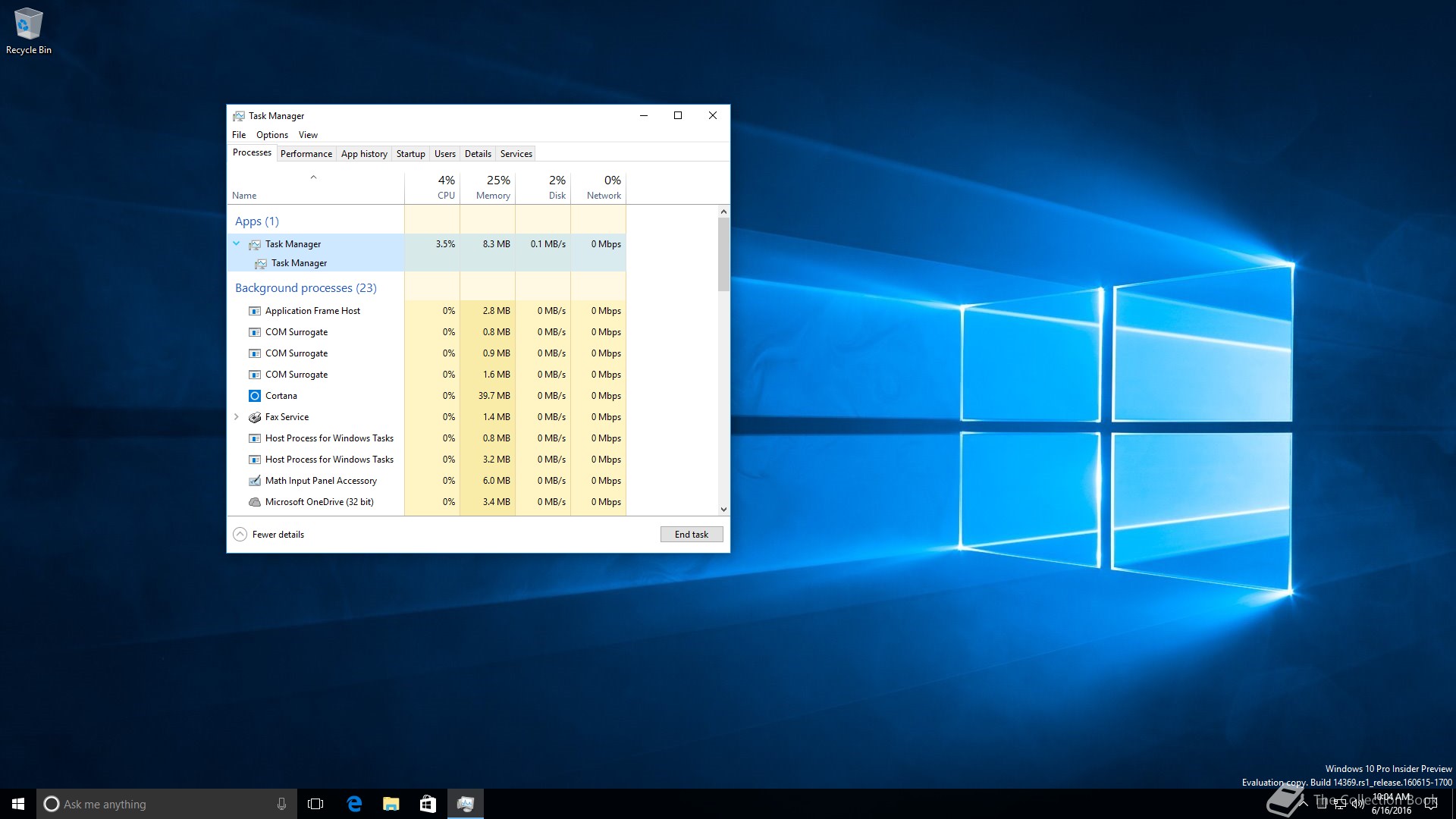Switch to the Services tab

[x=516, y=154]
